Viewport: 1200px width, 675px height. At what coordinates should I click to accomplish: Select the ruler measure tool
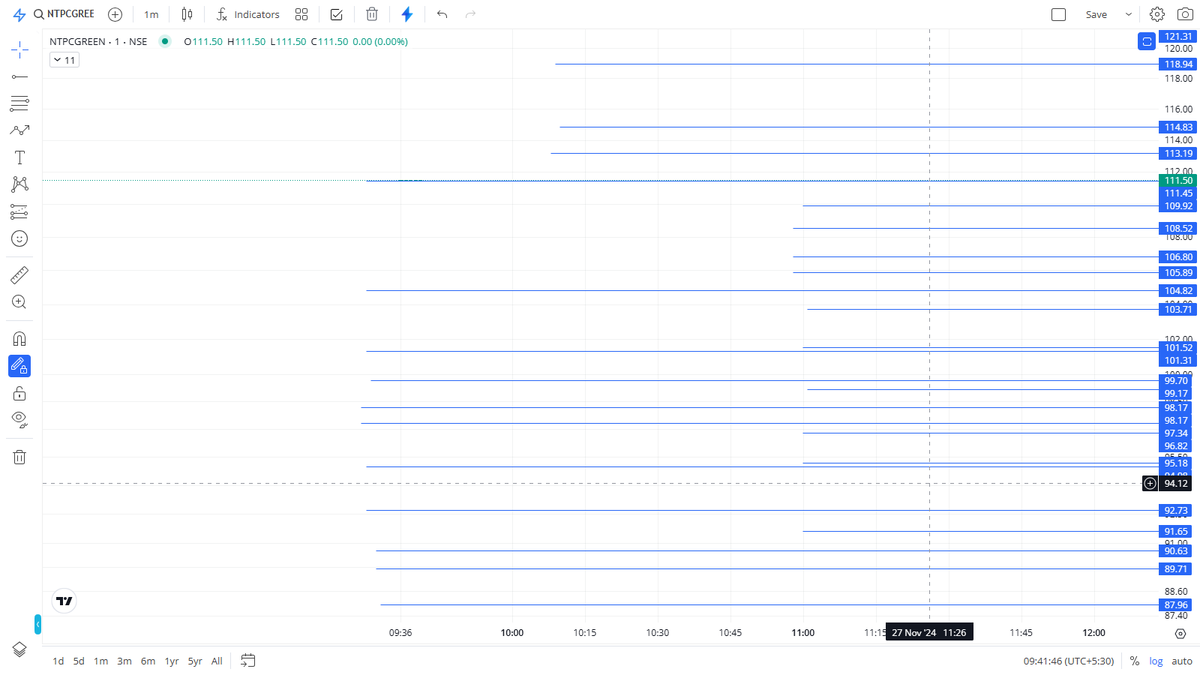[x=19, y=274]
